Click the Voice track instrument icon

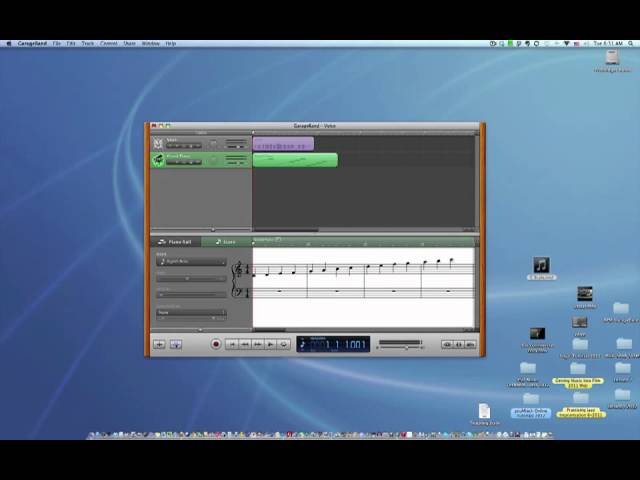pyautogui.click(x=158, y=143)
